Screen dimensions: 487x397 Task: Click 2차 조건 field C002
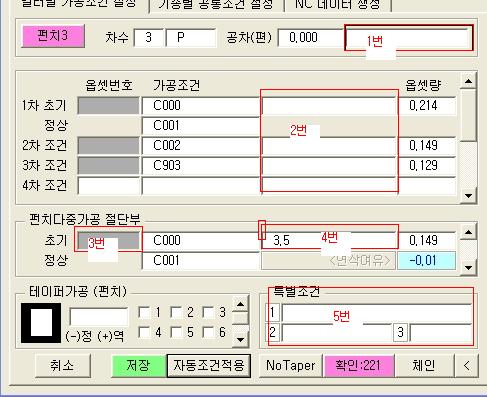[201, 145]
